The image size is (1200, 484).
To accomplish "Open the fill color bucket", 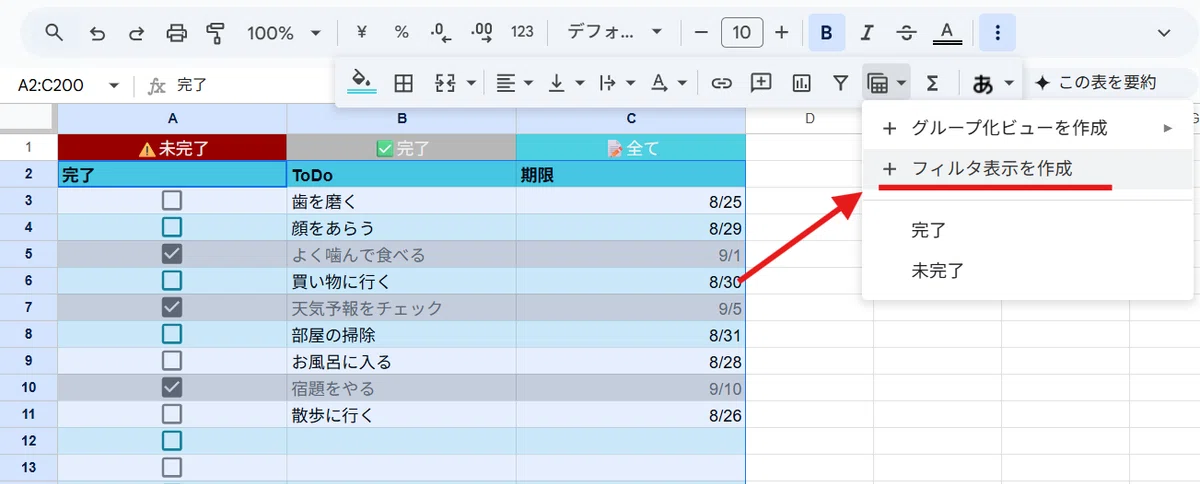I will (362, 82).
